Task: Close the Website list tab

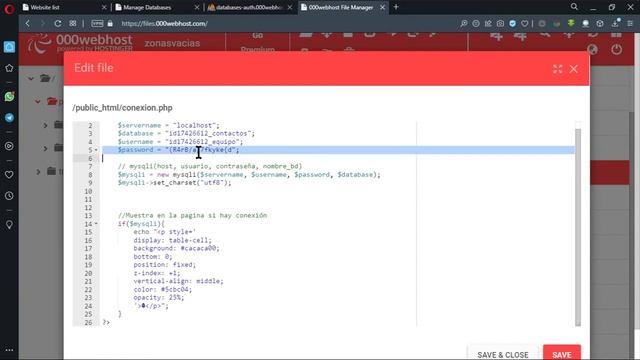Action: click(104, 7)
